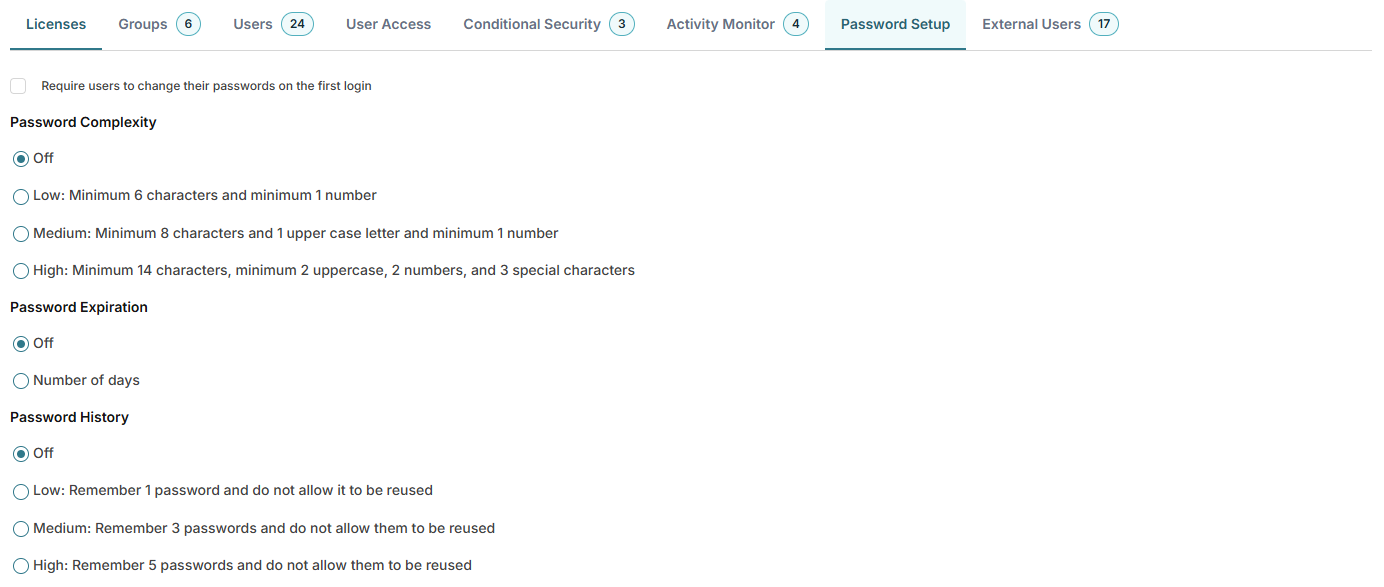Screen dimensions: 1384x587
Task: Select Number of days expiration option
Action: coord(21,381)
